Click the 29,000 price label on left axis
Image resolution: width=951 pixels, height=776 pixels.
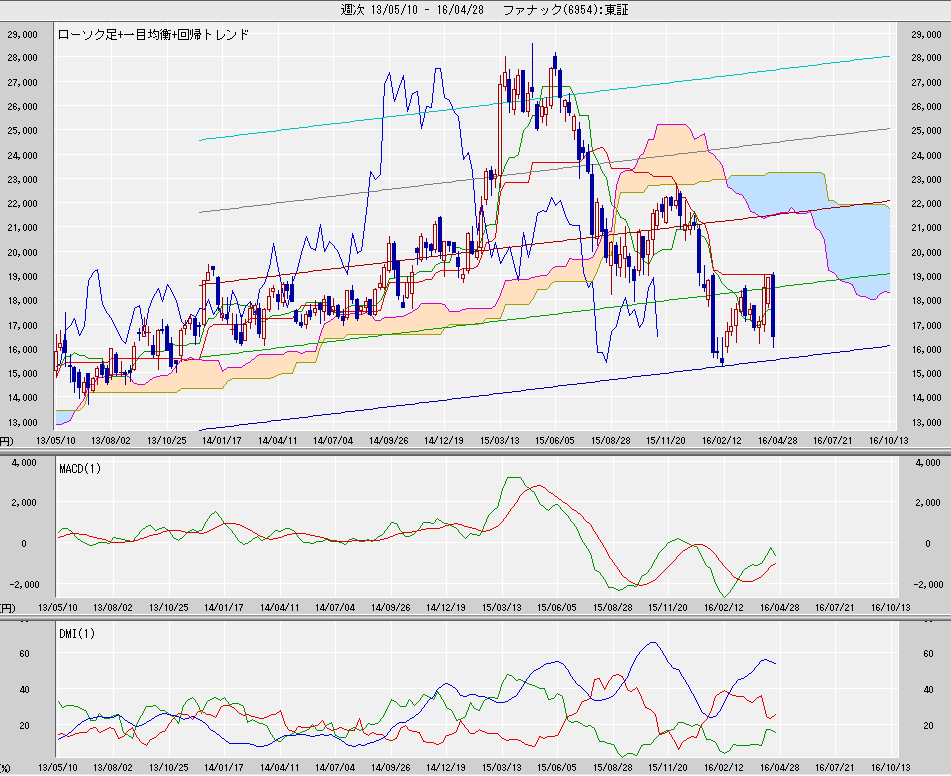(x=22, y=34)
